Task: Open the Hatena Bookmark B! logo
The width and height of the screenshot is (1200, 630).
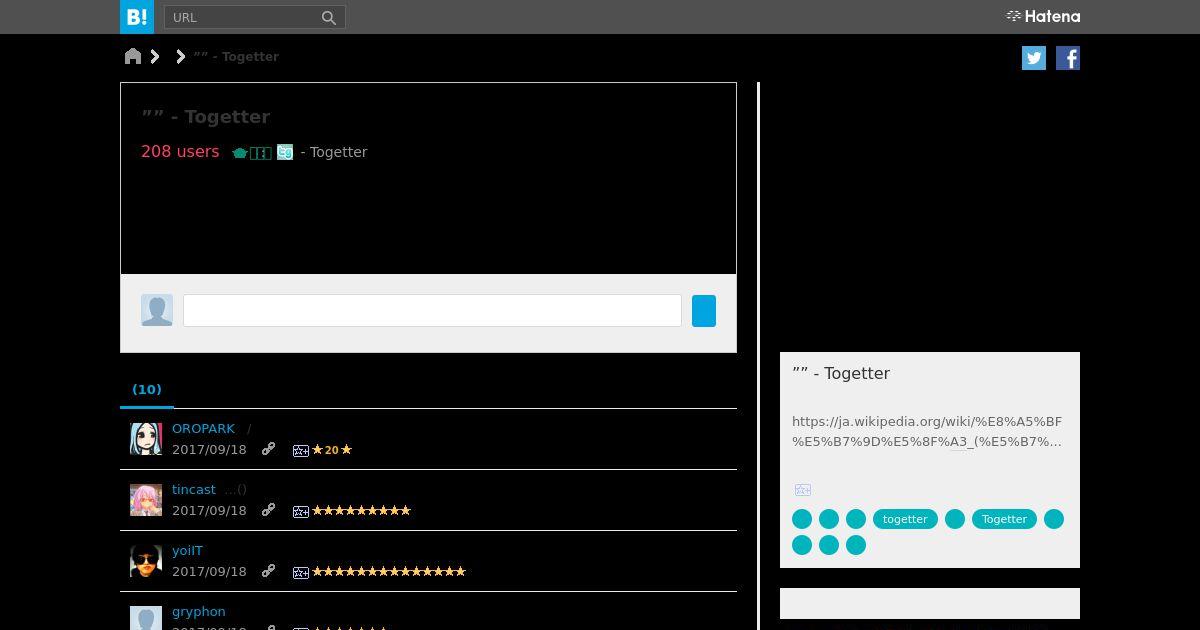Action: [137, 17]
